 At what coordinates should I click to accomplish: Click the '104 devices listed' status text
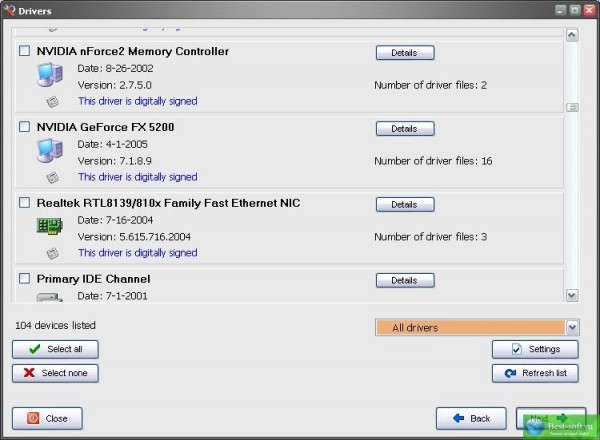point(55,325)
